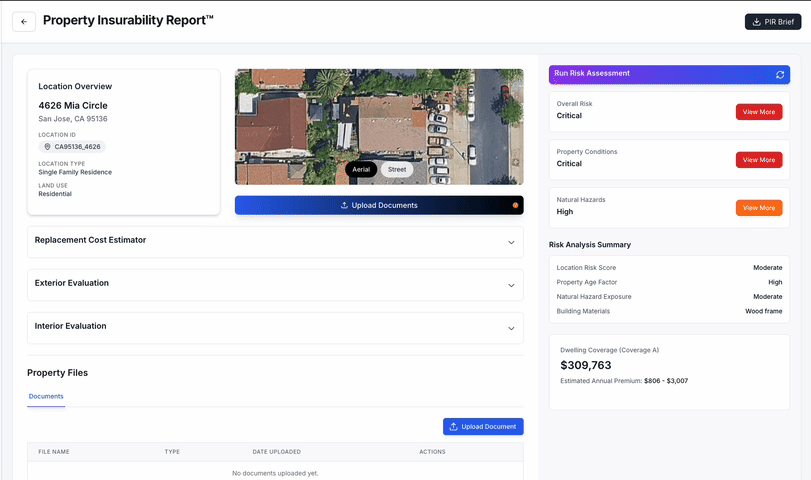Viewport: 811px width, 480px height.
Task: Click the FILE NAME column header
Action: click(54, 452)
